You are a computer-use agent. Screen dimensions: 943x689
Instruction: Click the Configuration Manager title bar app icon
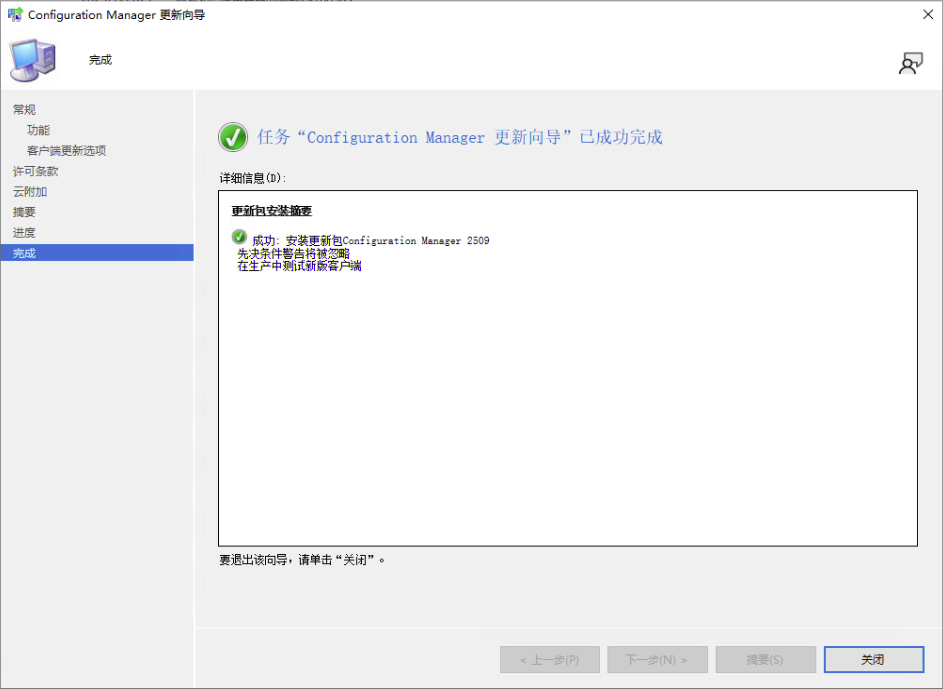pos(15,14)
